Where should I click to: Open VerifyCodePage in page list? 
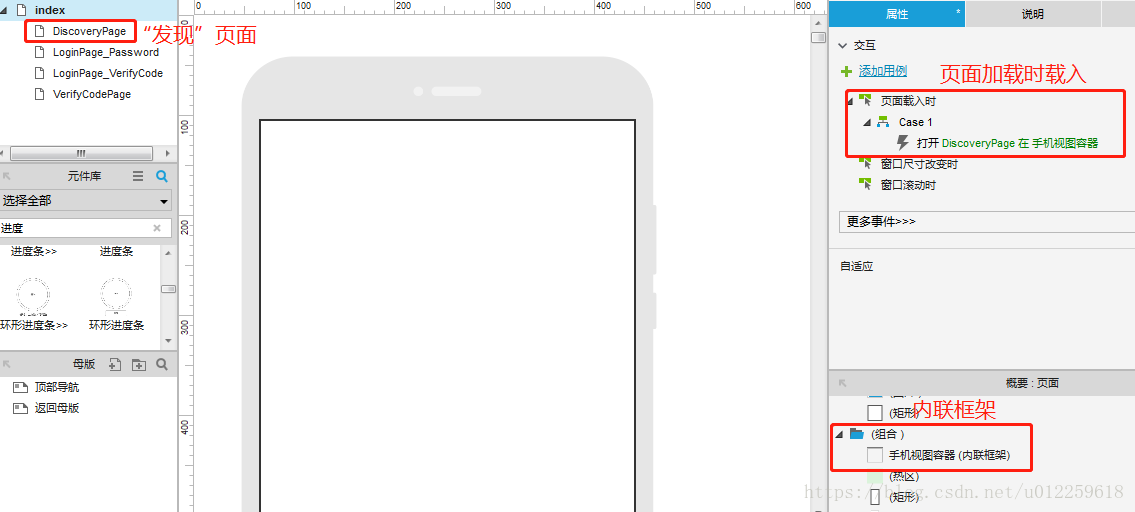point(92,94)
